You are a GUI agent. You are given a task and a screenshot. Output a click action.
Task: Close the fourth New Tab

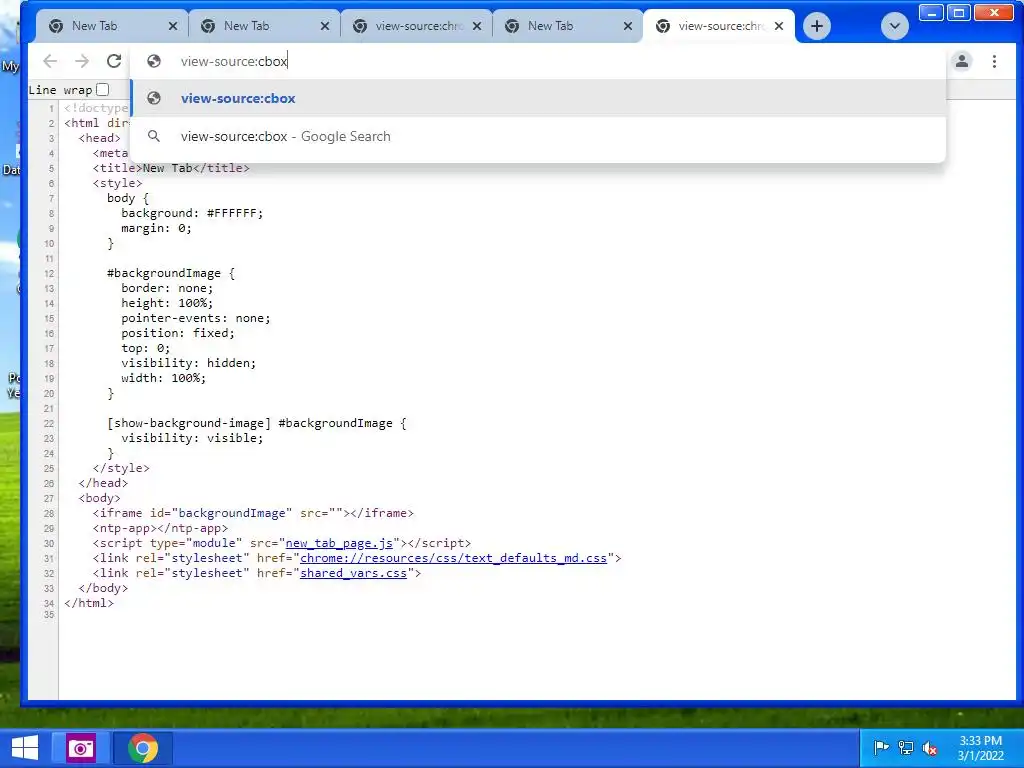pyautogui.click(x=628, y=26)
